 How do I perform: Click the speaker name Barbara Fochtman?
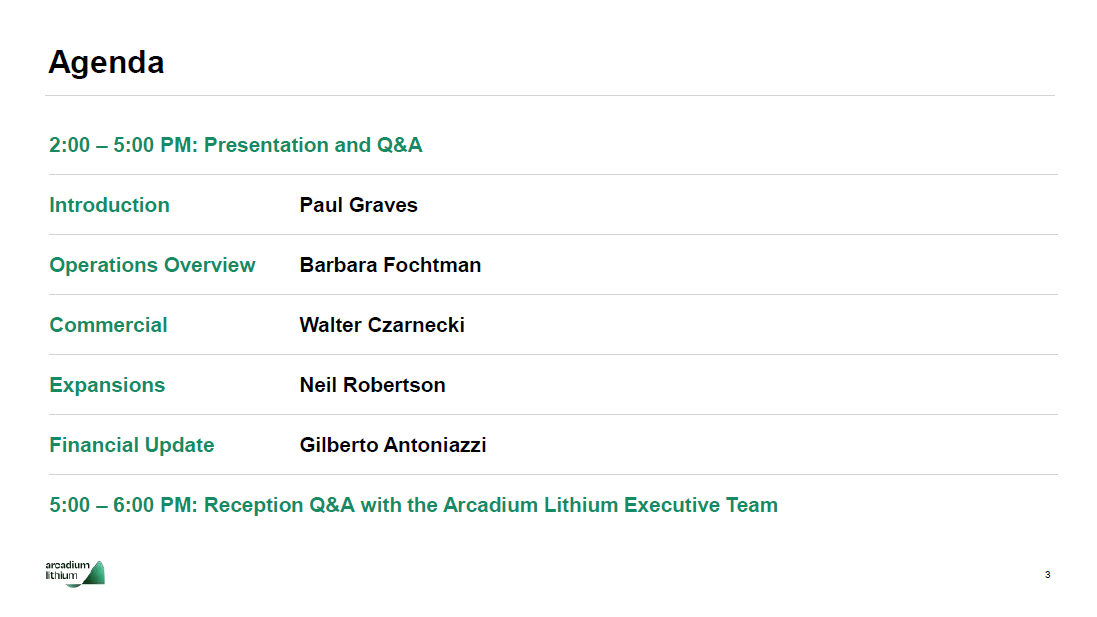point(390,265)
